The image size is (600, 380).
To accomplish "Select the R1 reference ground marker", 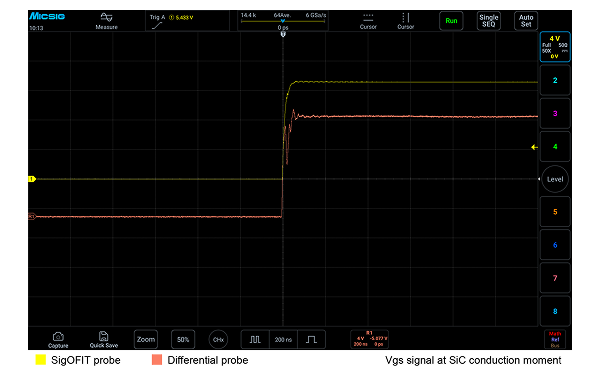I will [32, 217].
